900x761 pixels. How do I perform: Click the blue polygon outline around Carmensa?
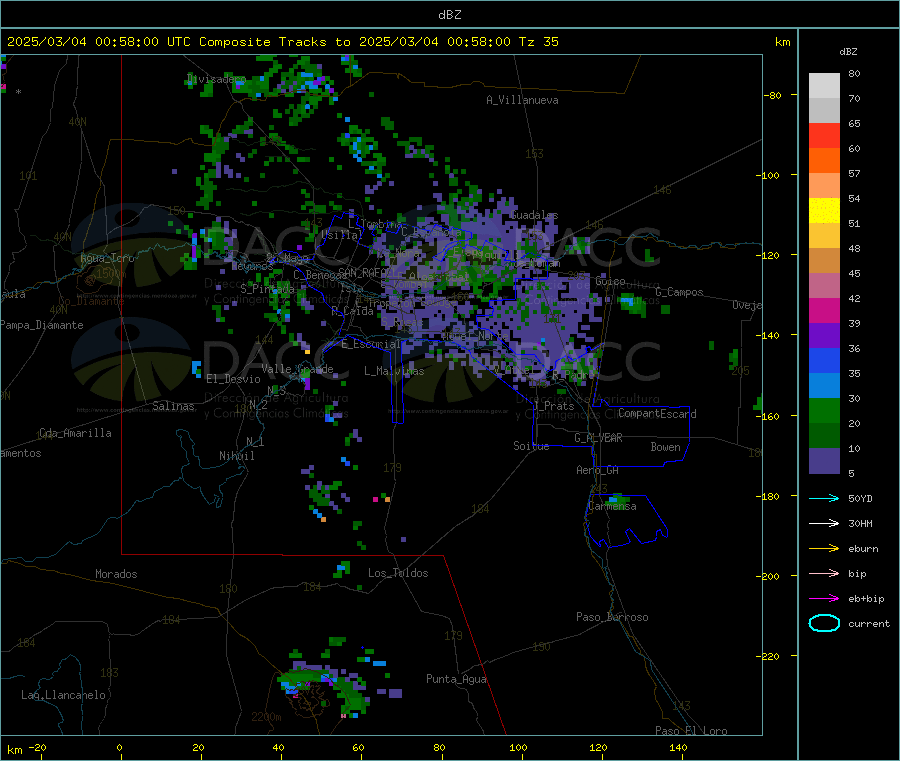(x=626, y=521)
